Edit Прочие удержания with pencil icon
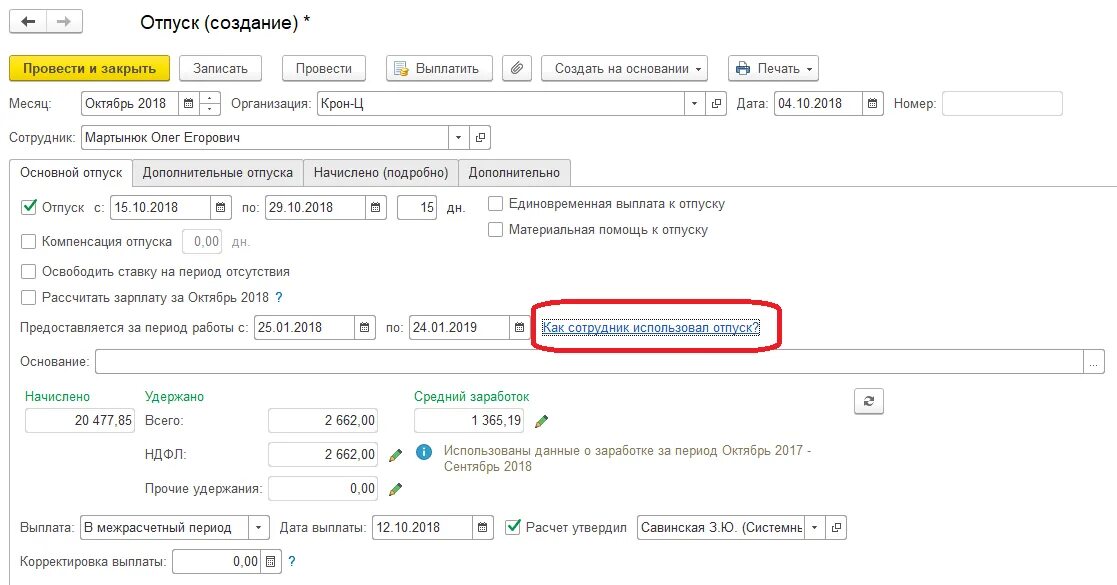 pos(395,489)
